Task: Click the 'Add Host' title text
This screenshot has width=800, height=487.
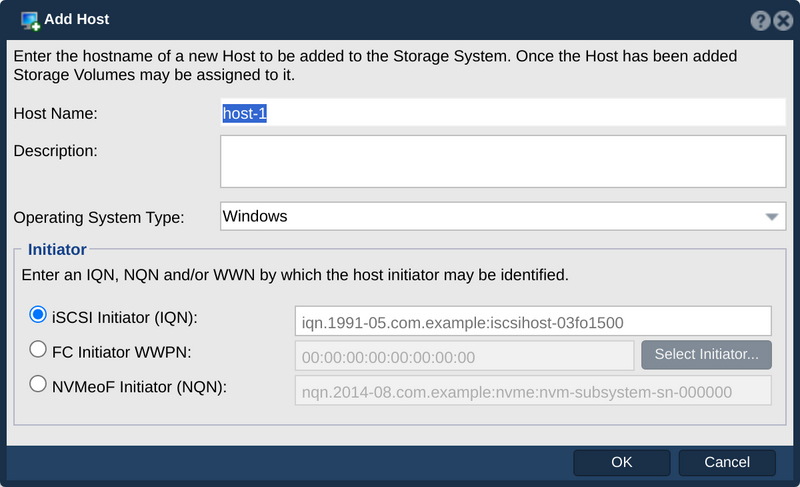Action: [x=77, y=19]
